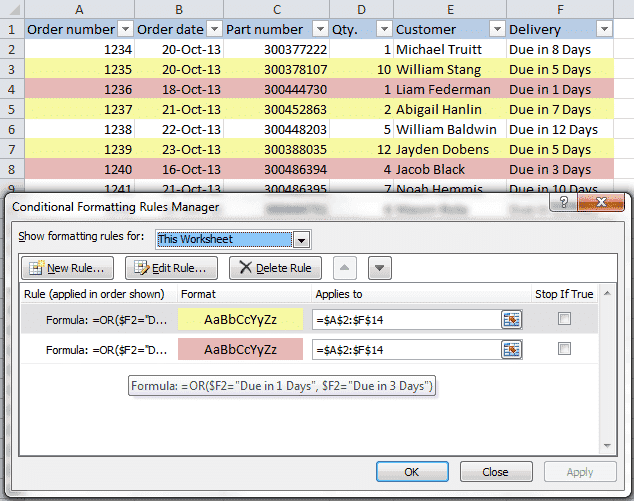Image resolution: width=634 pixels, height=501 pixels.
Task: Open Order number column filter arrow
Action: pos(124,29)
